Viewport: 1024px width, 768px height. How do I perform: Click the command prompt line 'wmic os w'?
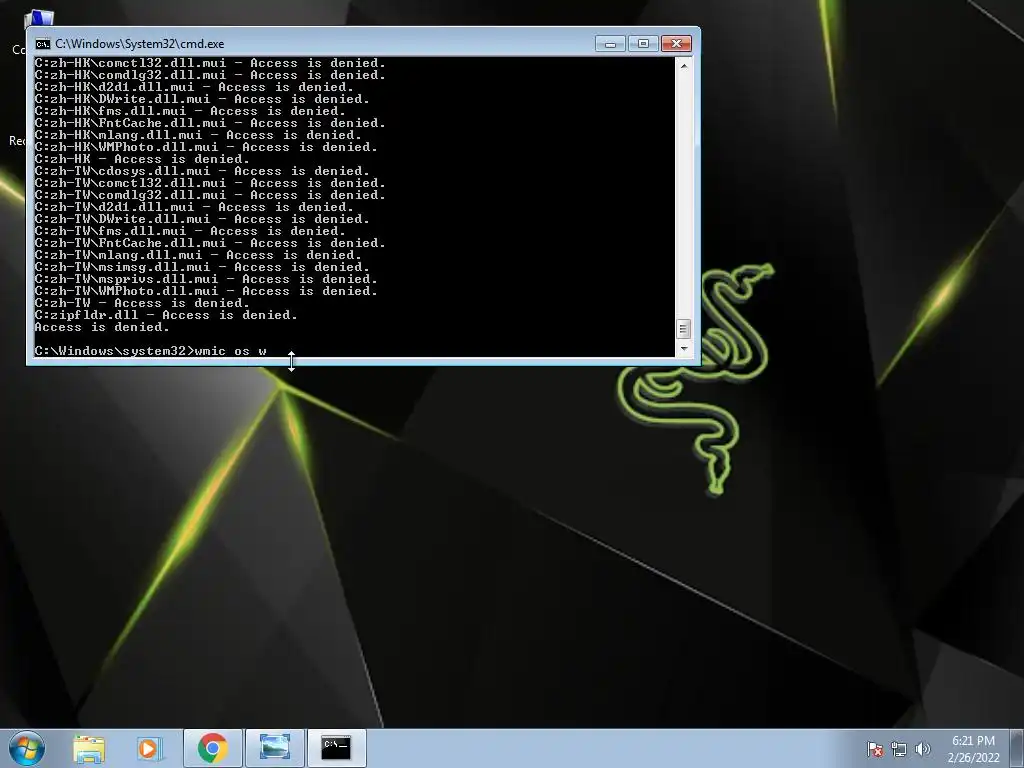151,351
